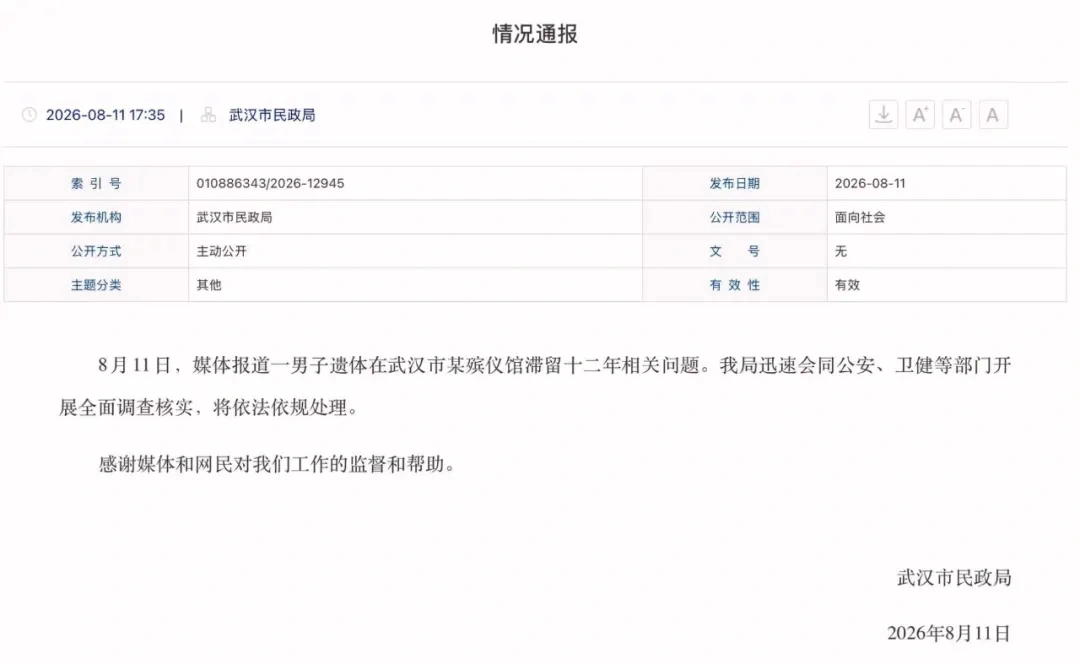Select 武汉市民政局 in the table row
1080x664 pixels.
234,217
